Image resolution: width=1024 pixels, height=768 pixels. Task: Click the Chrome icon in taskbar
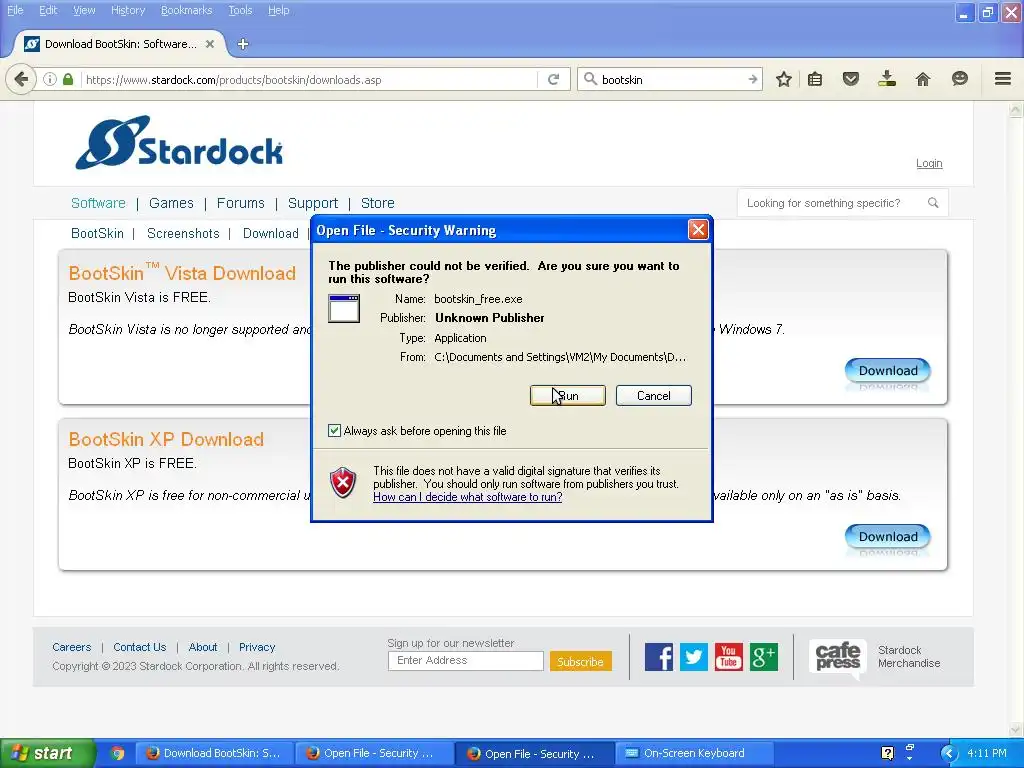tap(117, 753)
